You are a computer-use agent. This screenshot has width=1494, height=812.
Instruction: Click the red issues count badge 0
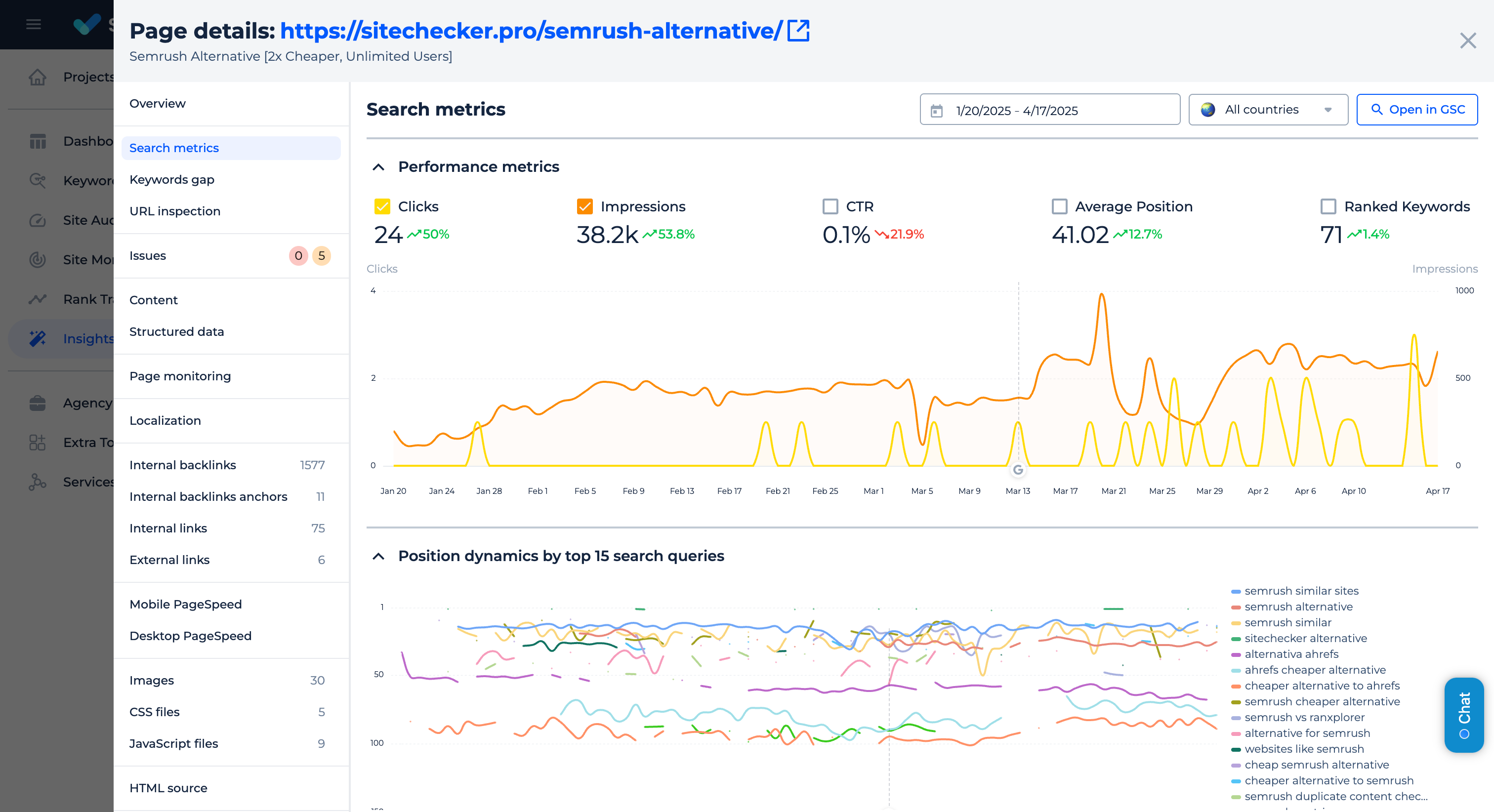pos(298,256)
